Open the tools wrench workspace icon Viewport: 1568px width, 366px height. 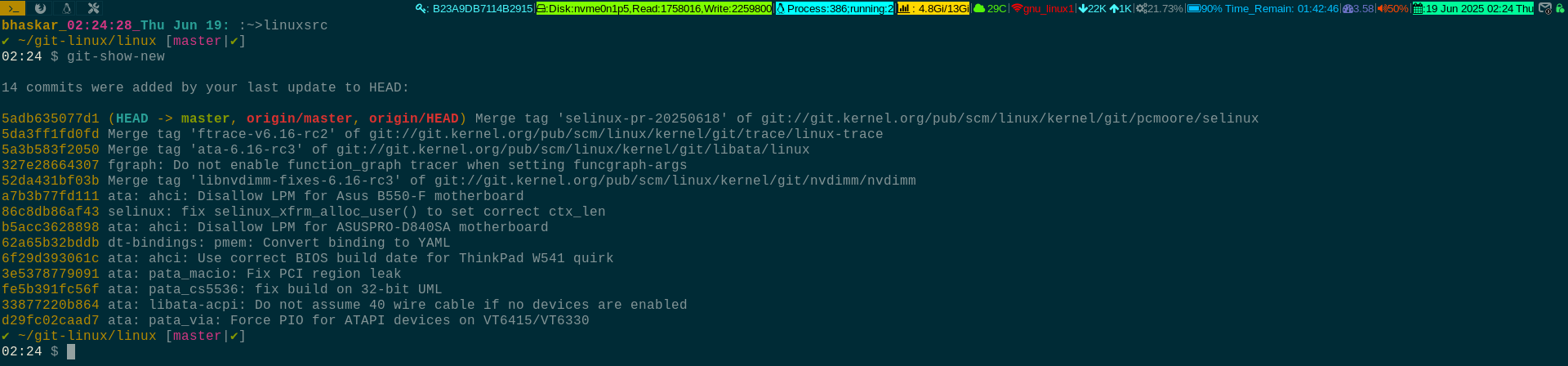tap(93, 8)
